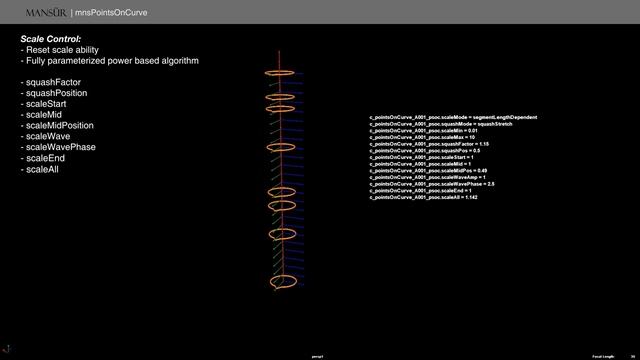This screenshot has height=360, width=640.
Task: Click the scaleMidPos = 0.49 readout
Action: pos(428,171)
